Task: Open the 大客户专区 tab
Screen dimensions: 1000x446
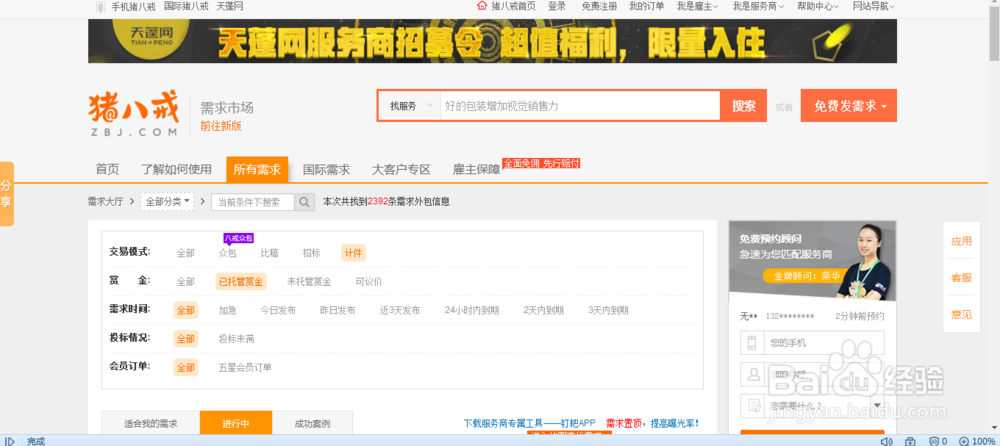Action: click(402, 170)
